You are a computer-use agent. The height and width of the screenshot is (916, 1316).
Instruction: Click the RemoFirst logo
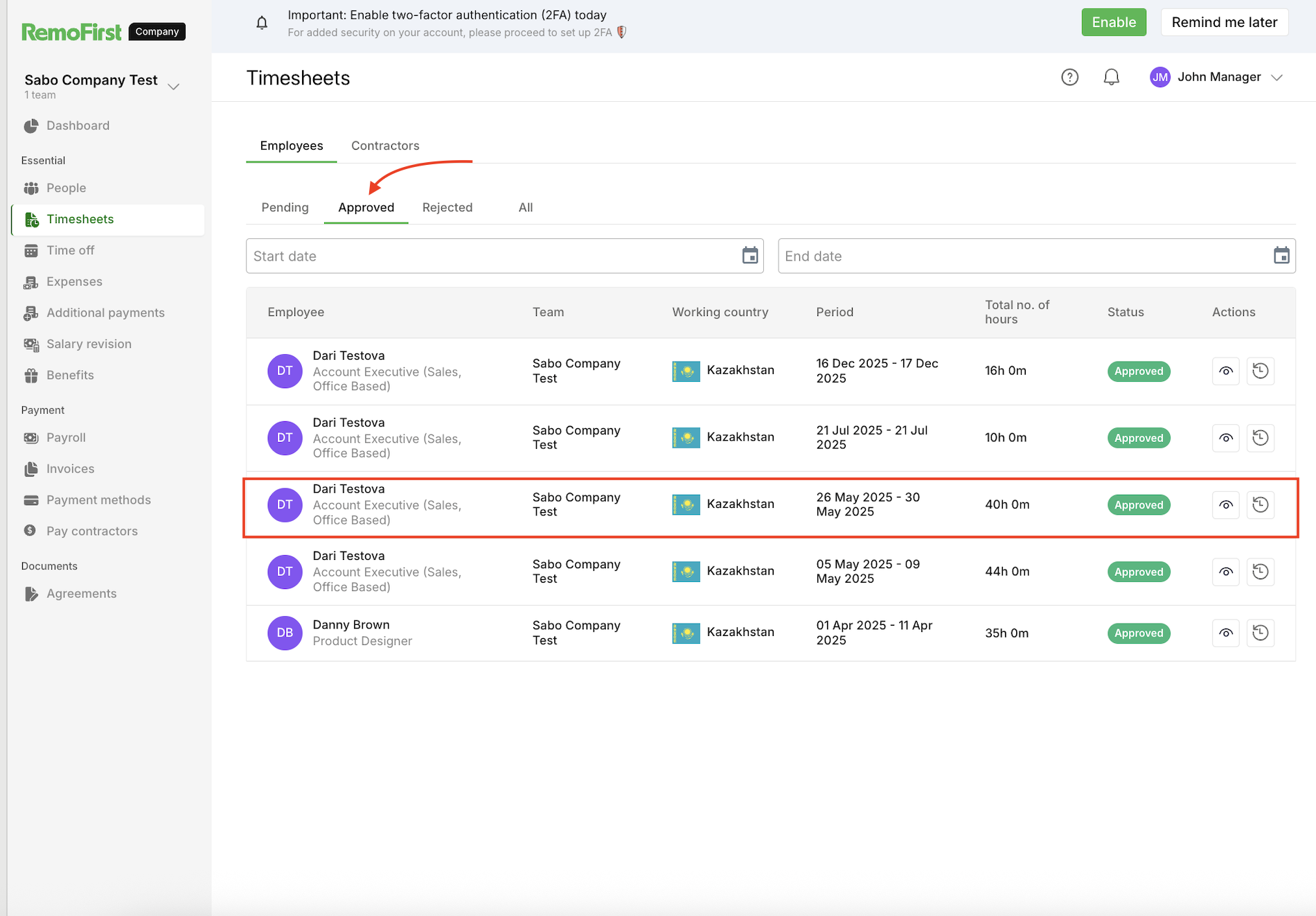pos(71,32)
